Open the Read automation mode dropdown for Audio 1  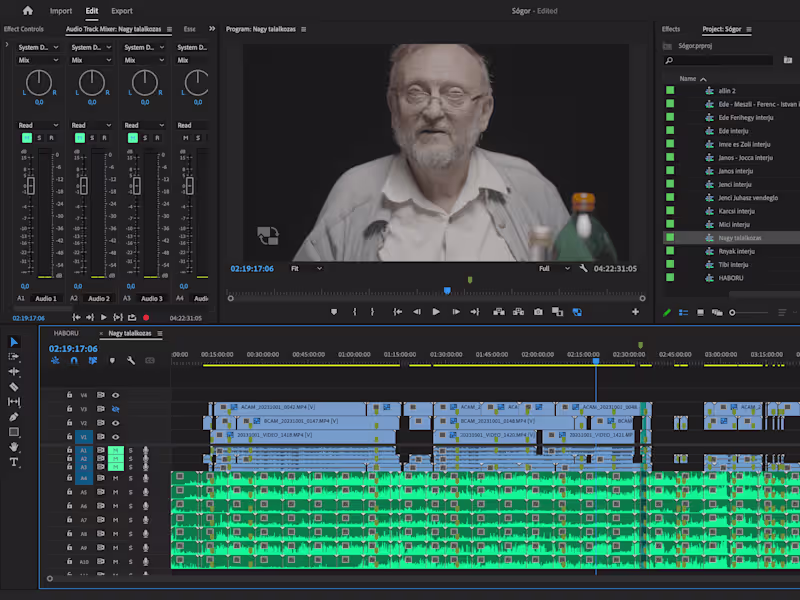[35, 125]
